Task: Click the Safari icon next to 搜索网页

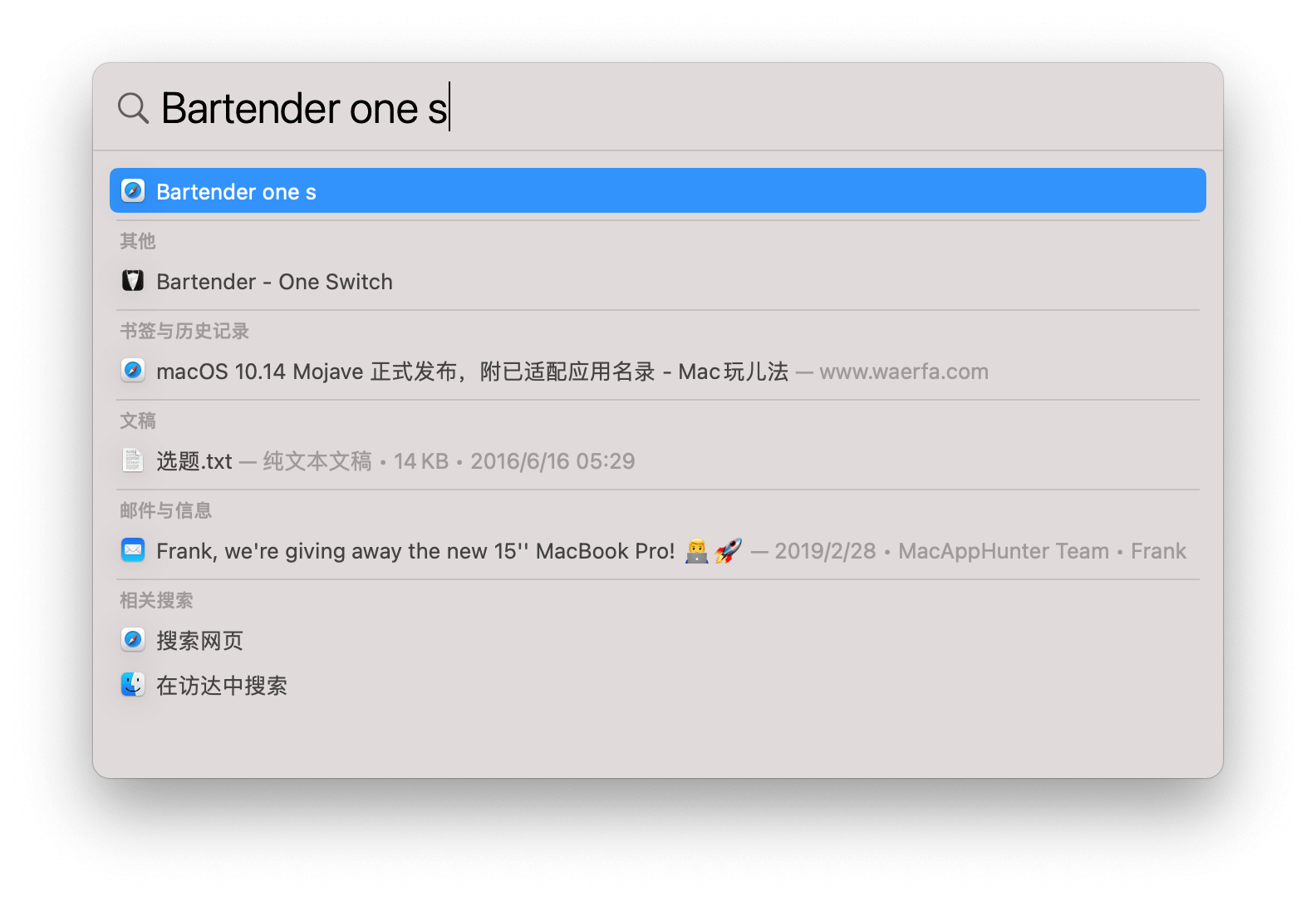Action: 133,639
